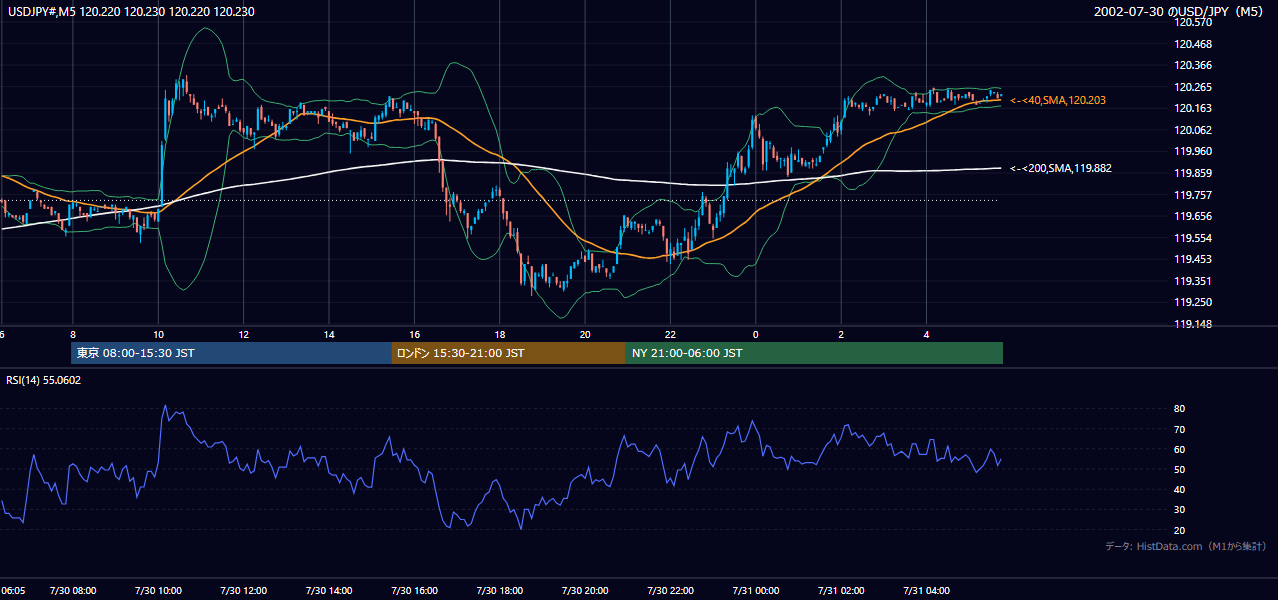Viewport: 1278px width, 600px height.
Task: Click hour tick 22 under the price chart
Action: click(x=670, y=334)
